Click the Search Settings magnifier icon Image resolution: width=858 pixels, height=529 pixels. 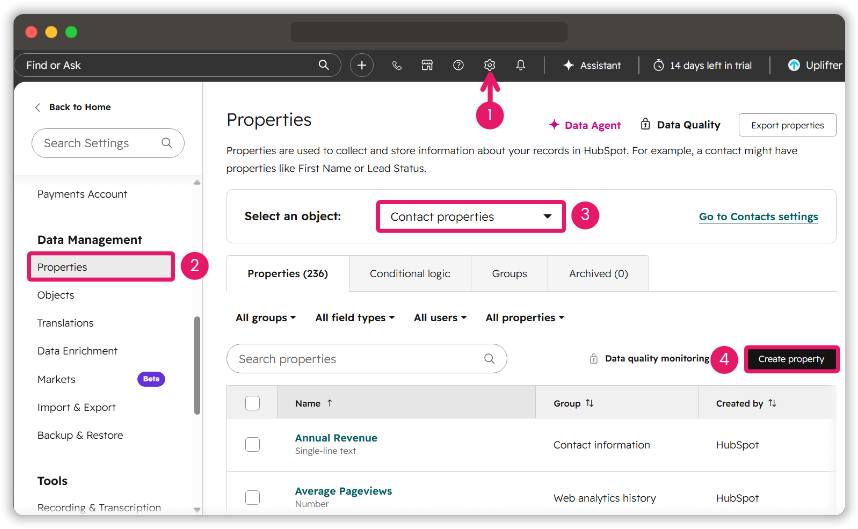167,143
